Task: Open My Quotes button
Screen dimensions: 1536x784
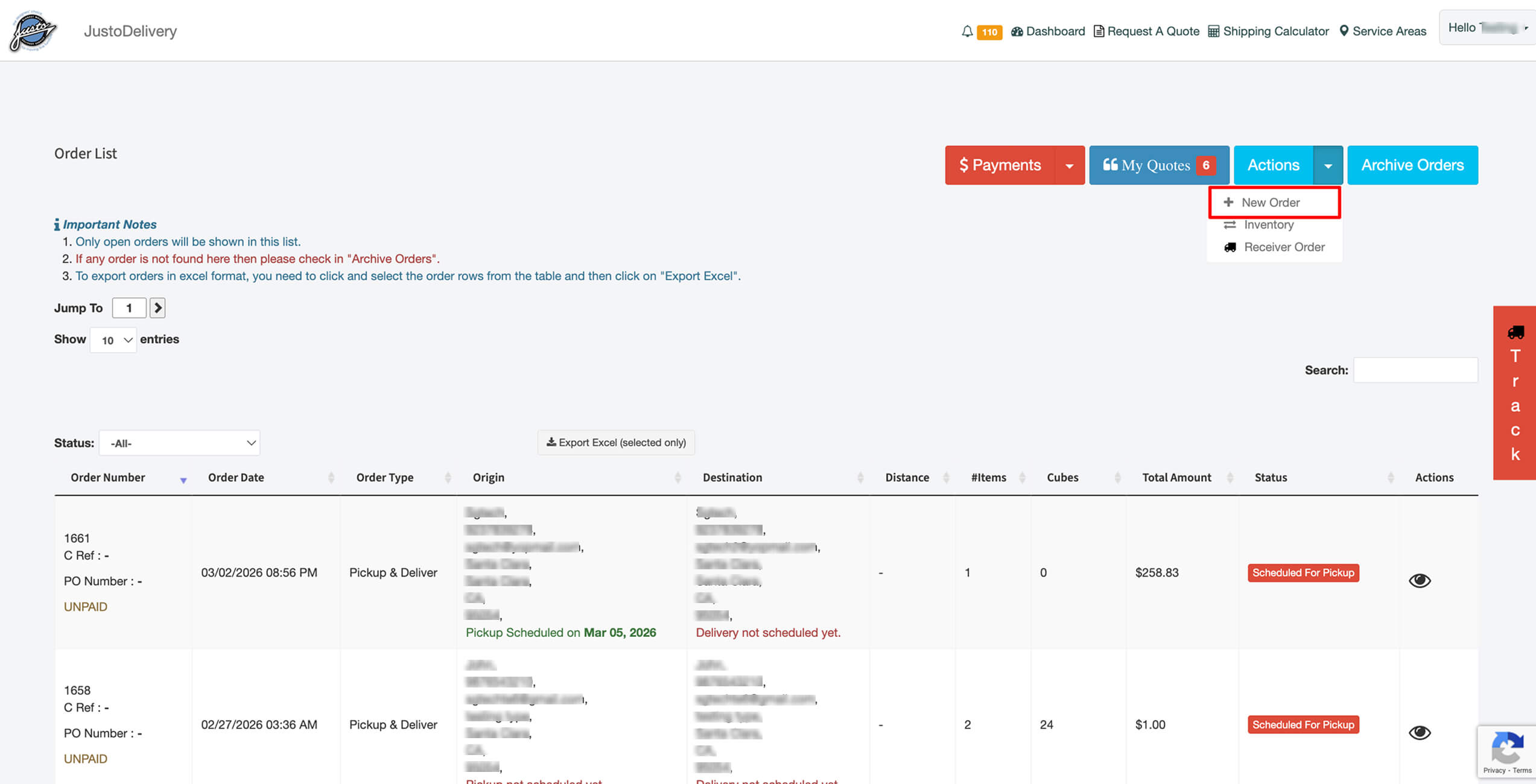Action: pyautogui.click(x=1158, y=165)
